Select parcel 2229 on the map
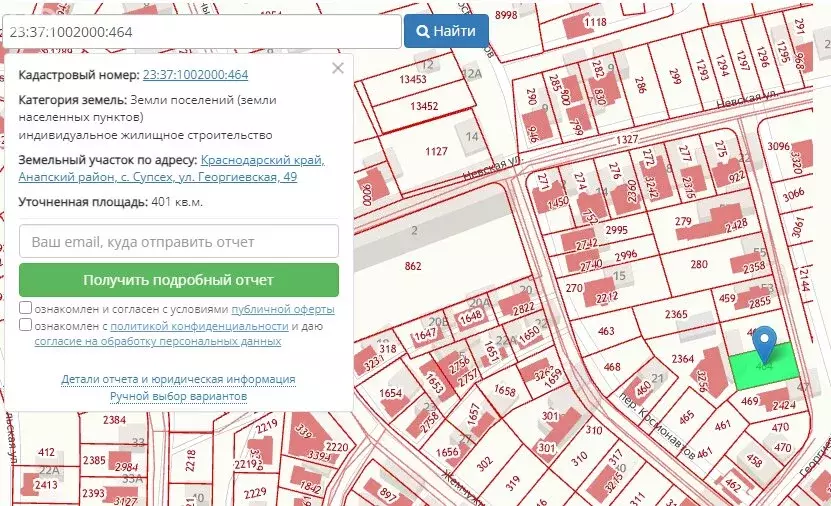Screen dimensions: 831x506 pos(255,493)
